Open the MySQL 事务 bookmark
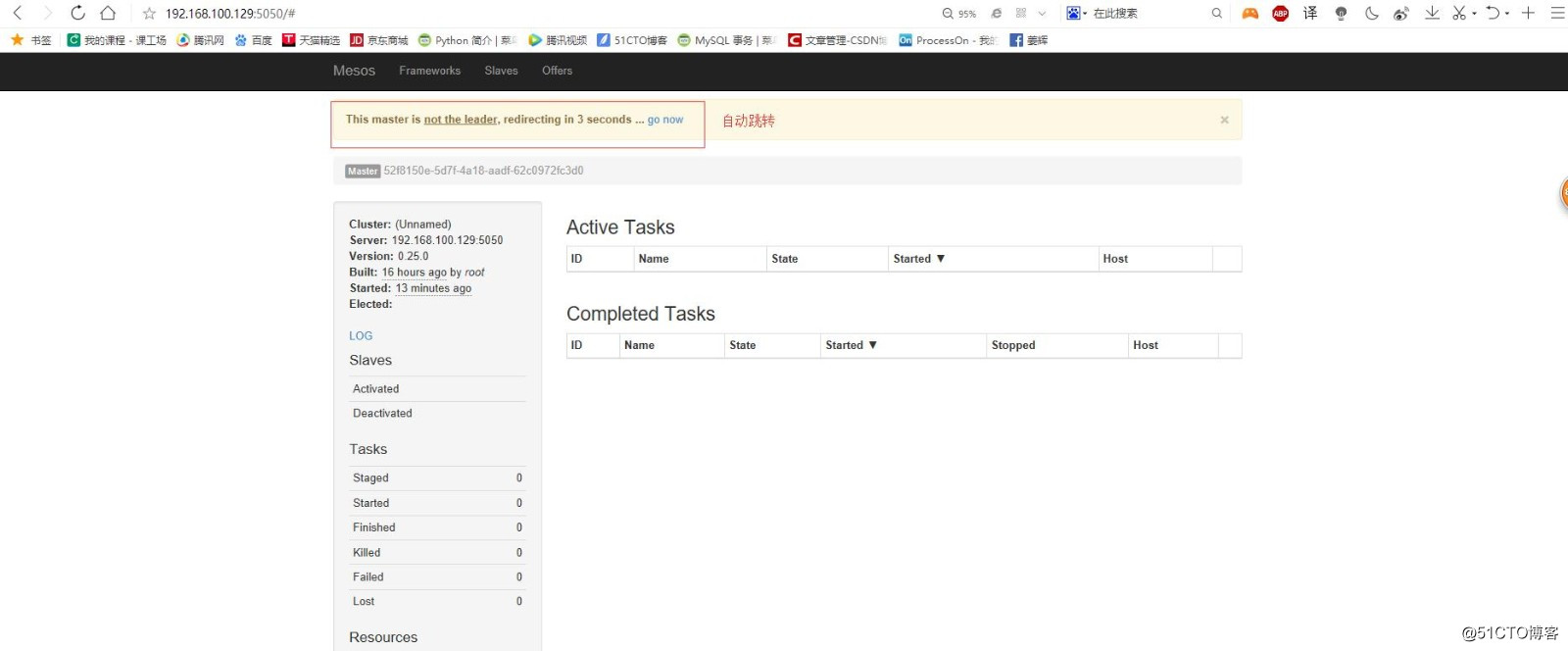Viewport: 1568px width, 651px height. click(726, 40)
